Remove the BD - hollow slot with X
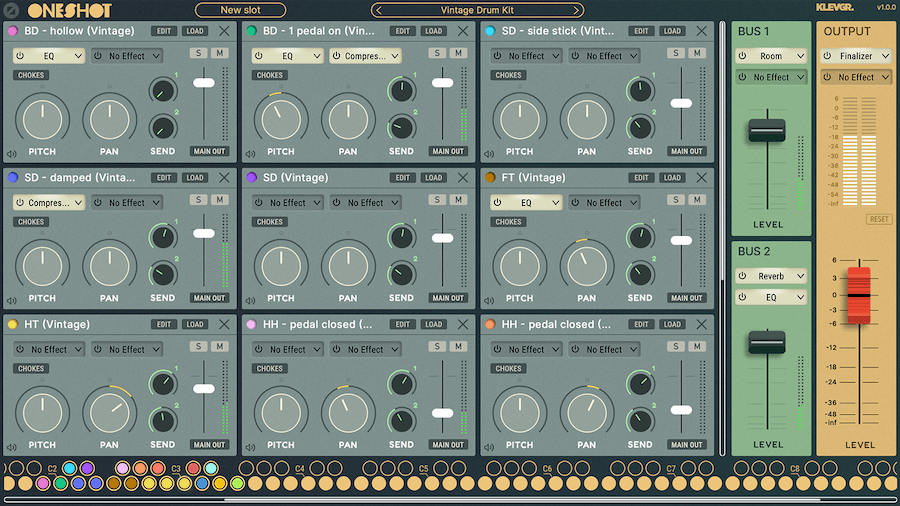This screenshot has height=506, width=900. (x=224, y=31)
